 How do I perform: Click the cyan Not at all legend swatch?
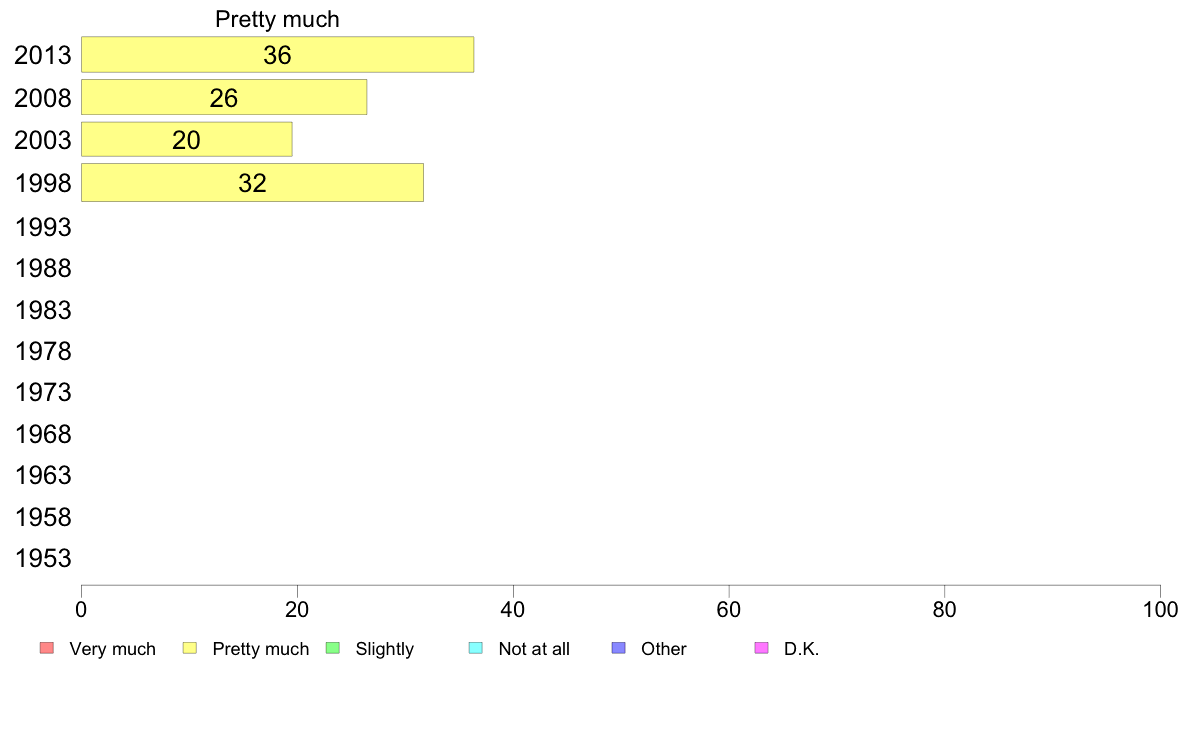click(x=476, y=648)
